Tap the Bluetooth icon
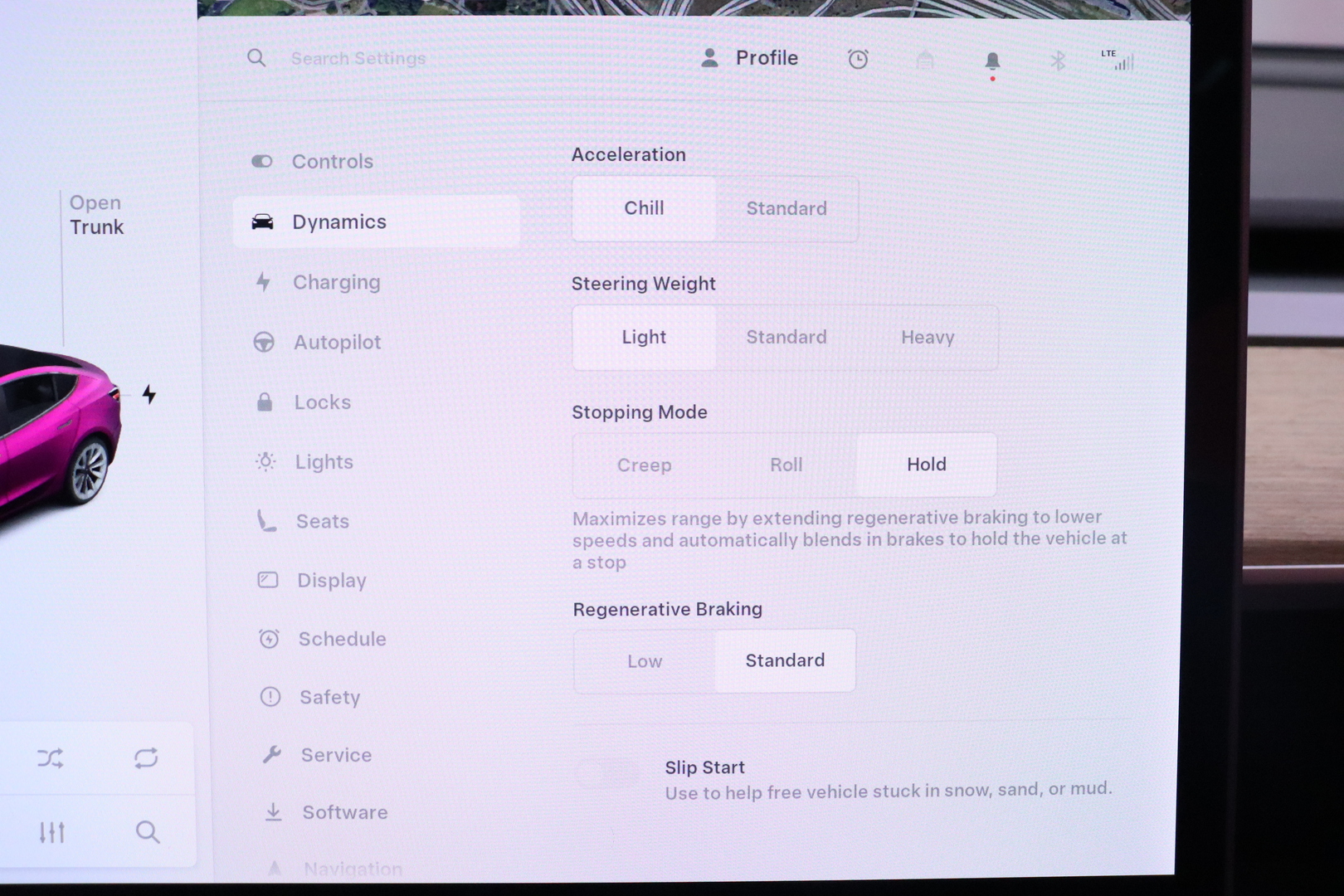Viewport: 1344px width, 896px height. pos(1058,61)
